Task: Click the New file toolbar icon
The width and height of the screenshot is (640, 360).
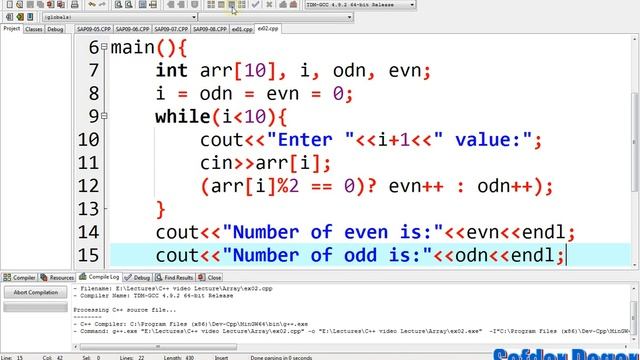Action: pyautogui.click(x=9, y=4)
